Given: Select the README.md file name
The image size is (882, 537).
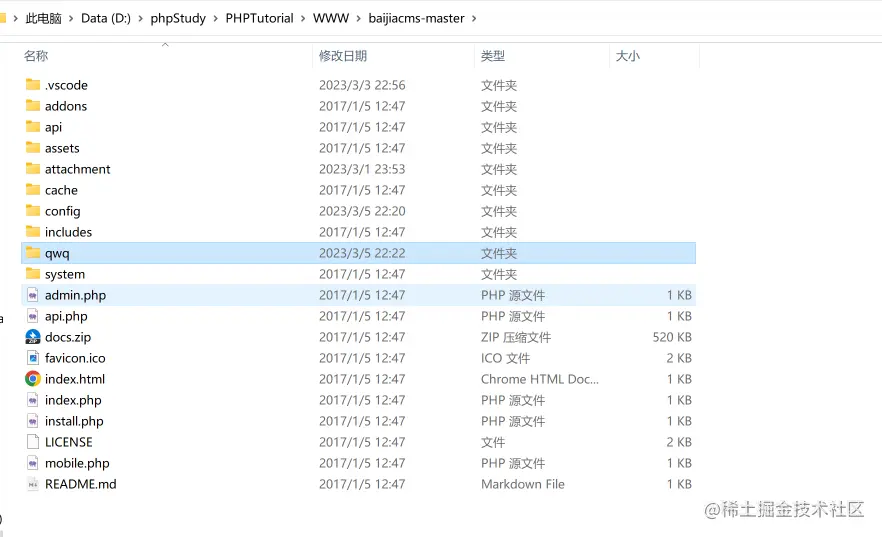Looking at the screenshot, I should 80,484.
